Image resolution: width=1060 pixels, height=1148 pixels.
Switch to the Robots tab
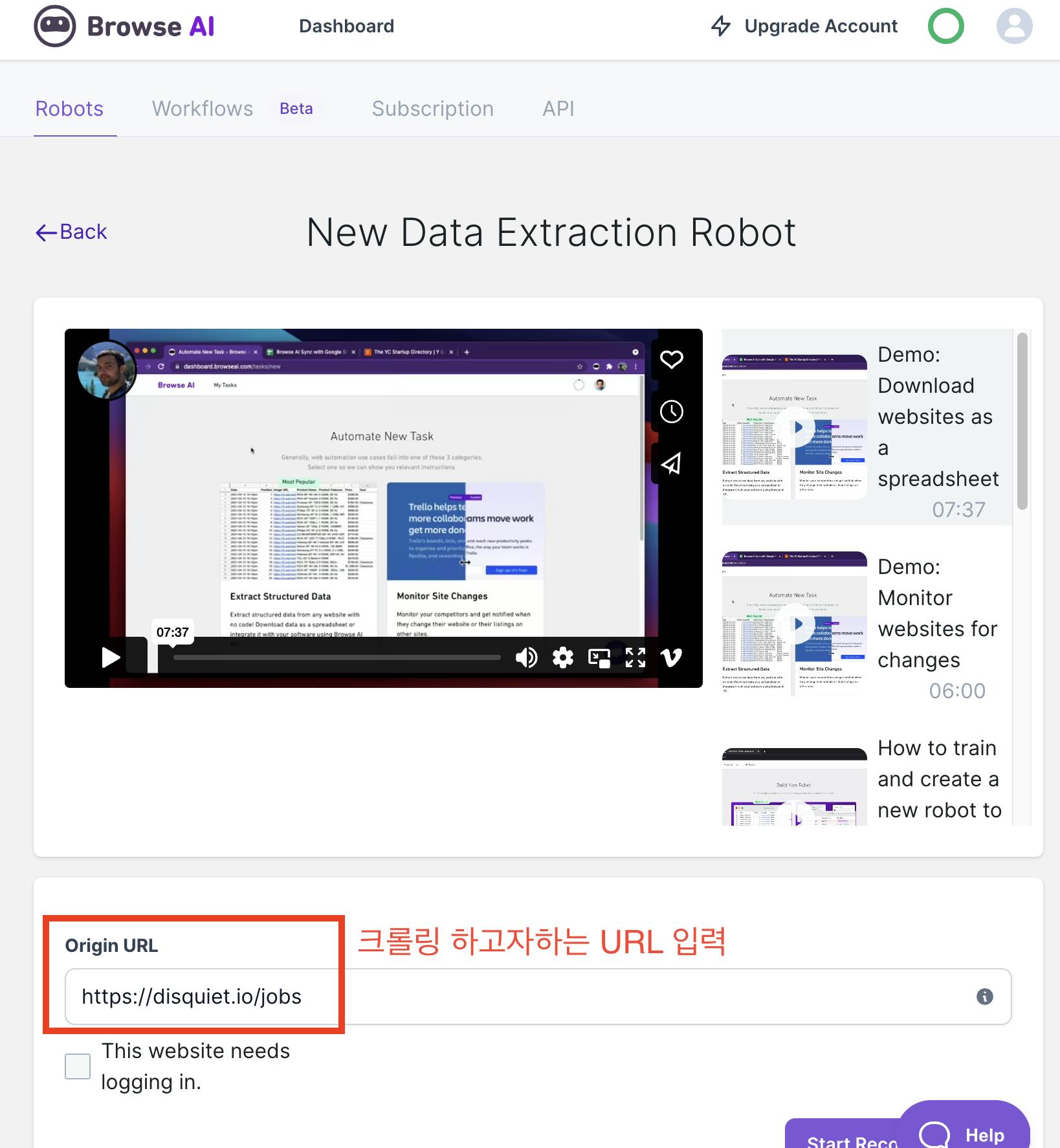pos(69,109)
